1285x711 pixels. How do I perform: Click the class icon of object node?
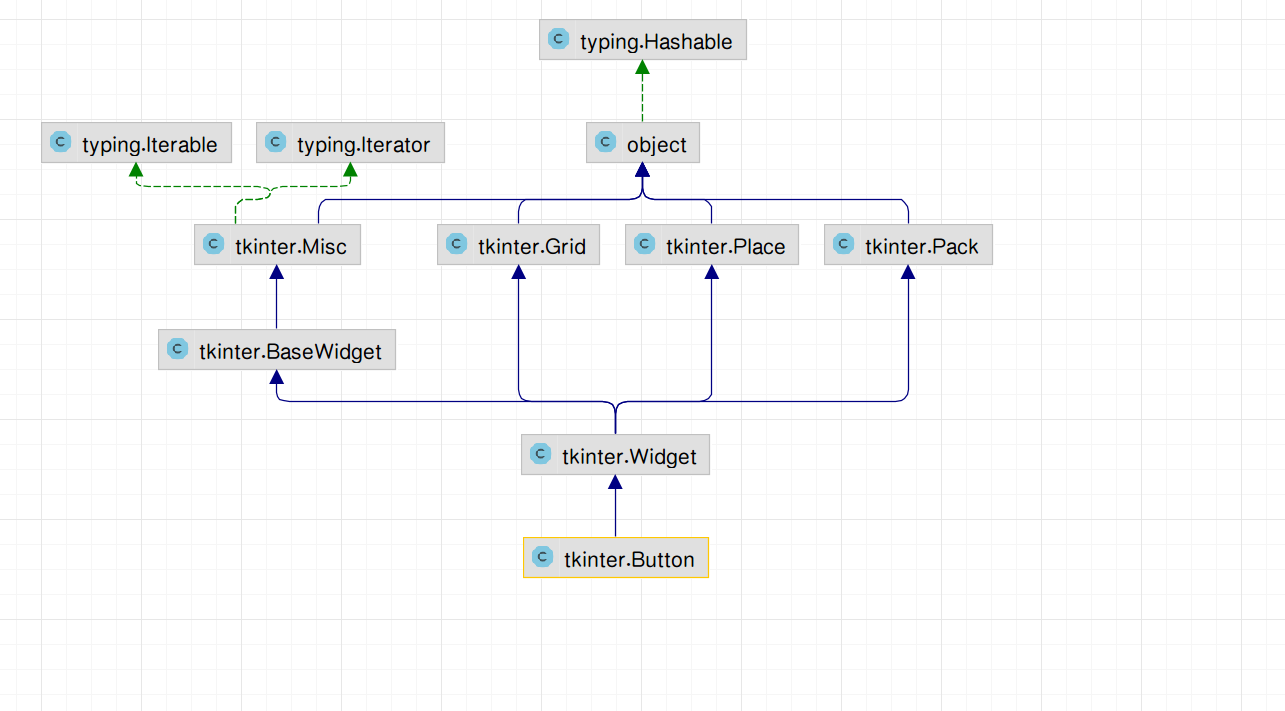pyautogui.click(x=605, y=143)
